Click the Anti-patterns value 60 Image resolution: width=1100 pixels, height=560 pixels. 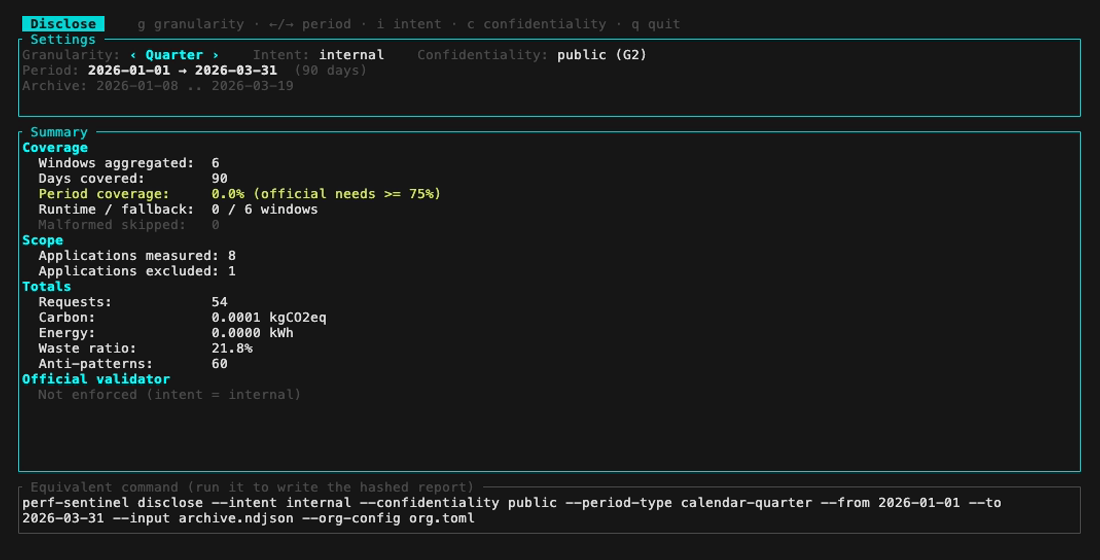(x=220, y=364)
